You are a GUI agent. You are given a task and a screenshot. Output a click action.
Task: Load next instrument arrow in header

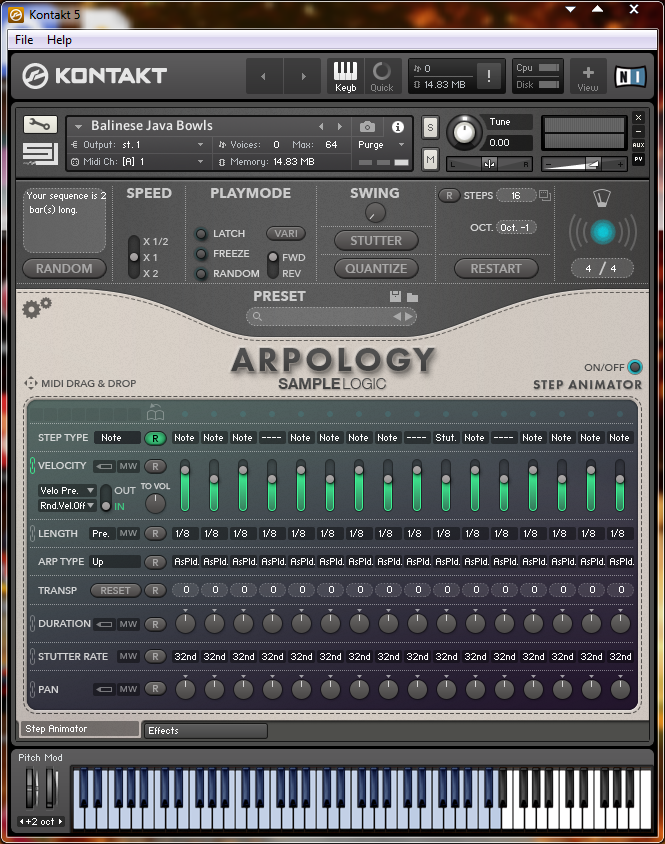pyautogui.click(x=340, y=126)
